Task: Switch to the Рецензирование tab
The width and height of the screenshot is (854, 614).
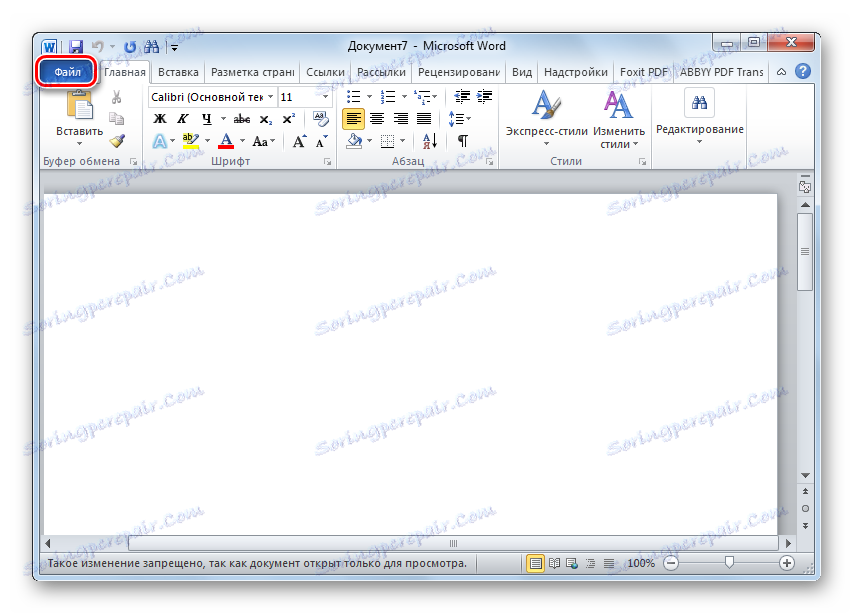Action: [459, 72]
